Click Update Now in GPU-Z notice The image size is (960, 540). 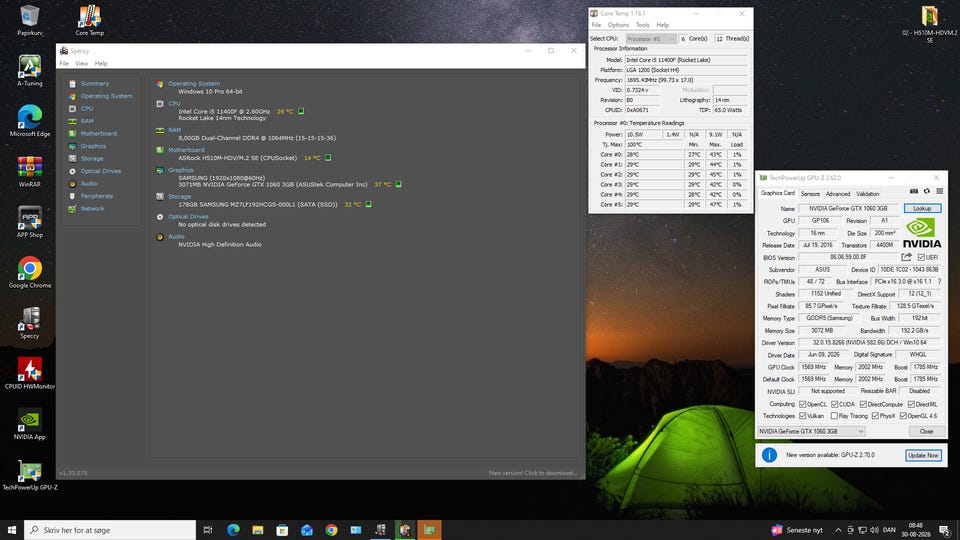[x=923, y=455]
